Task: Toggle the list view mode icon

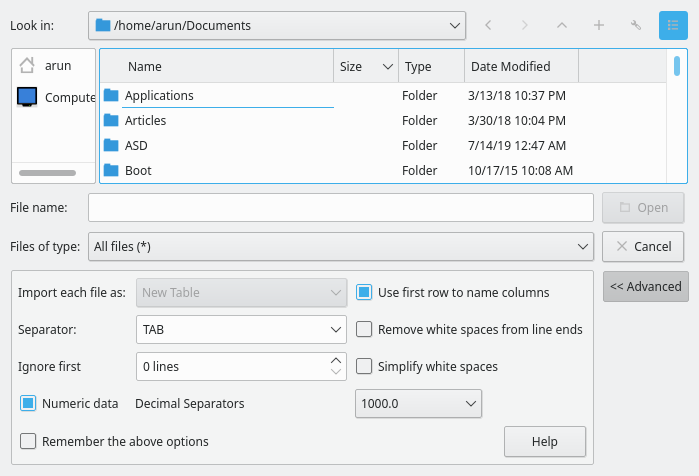Action: coord(673,25)
